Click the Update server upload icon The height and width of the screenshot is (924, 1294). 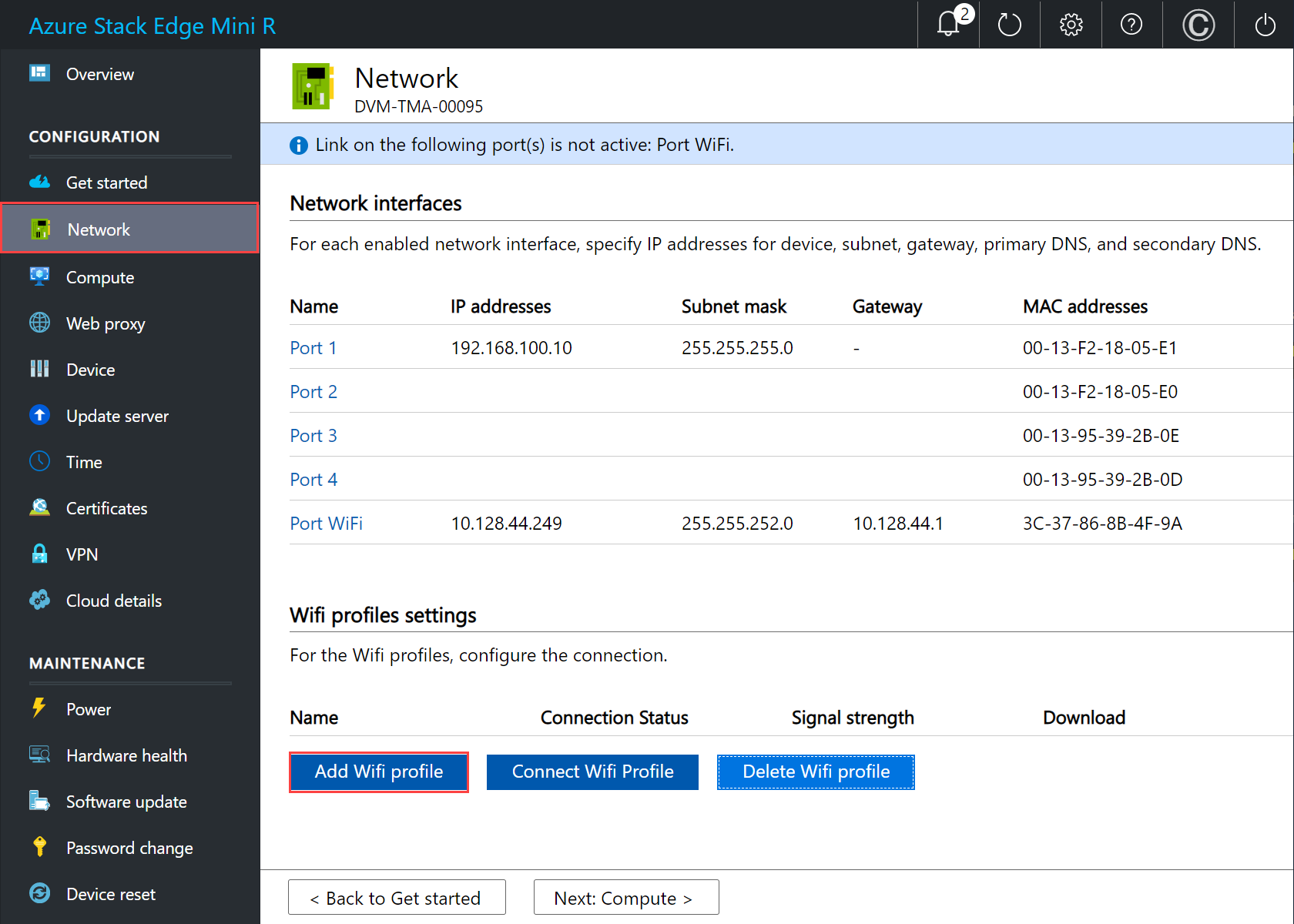(x=39, y=415)
